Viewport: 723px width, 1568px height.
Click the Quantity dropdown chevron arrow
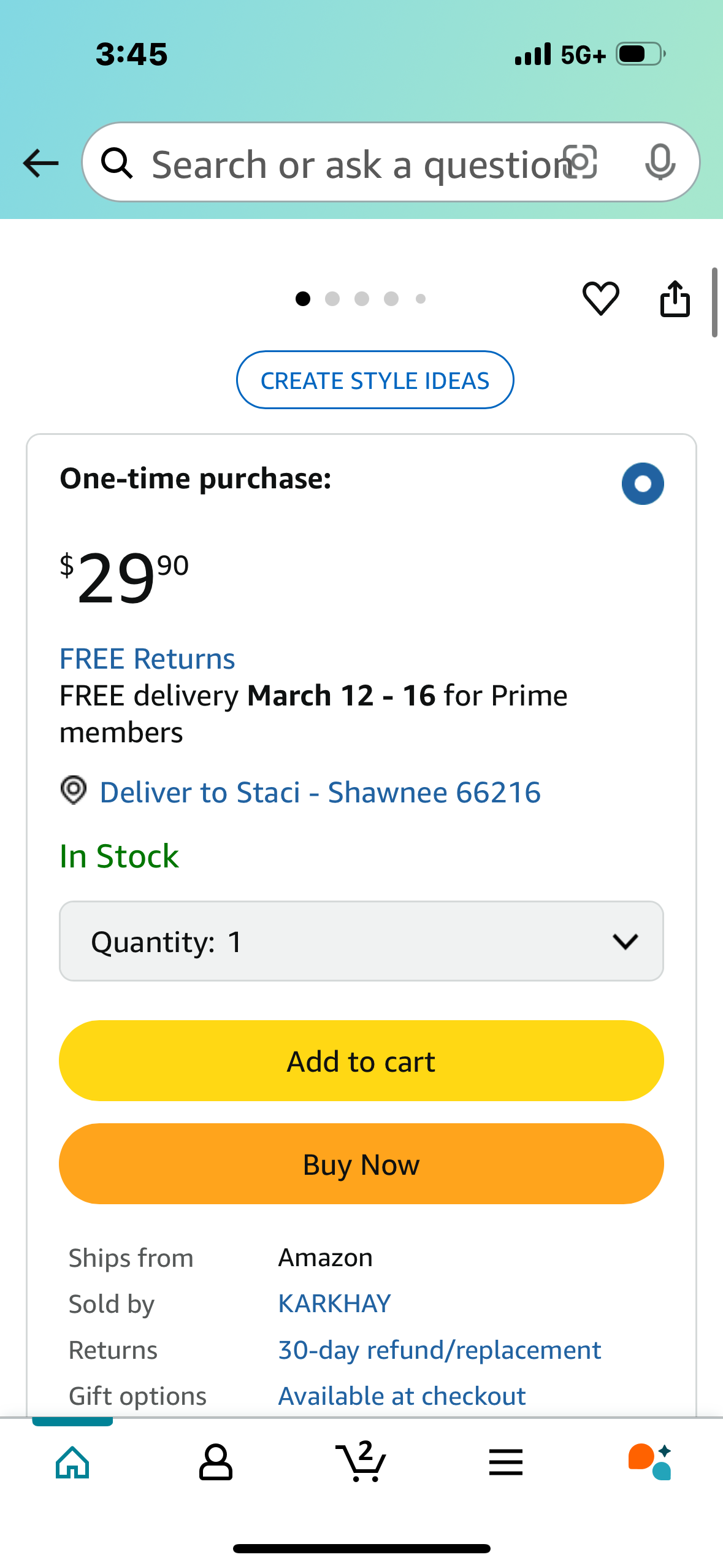(x=625, y=941)
